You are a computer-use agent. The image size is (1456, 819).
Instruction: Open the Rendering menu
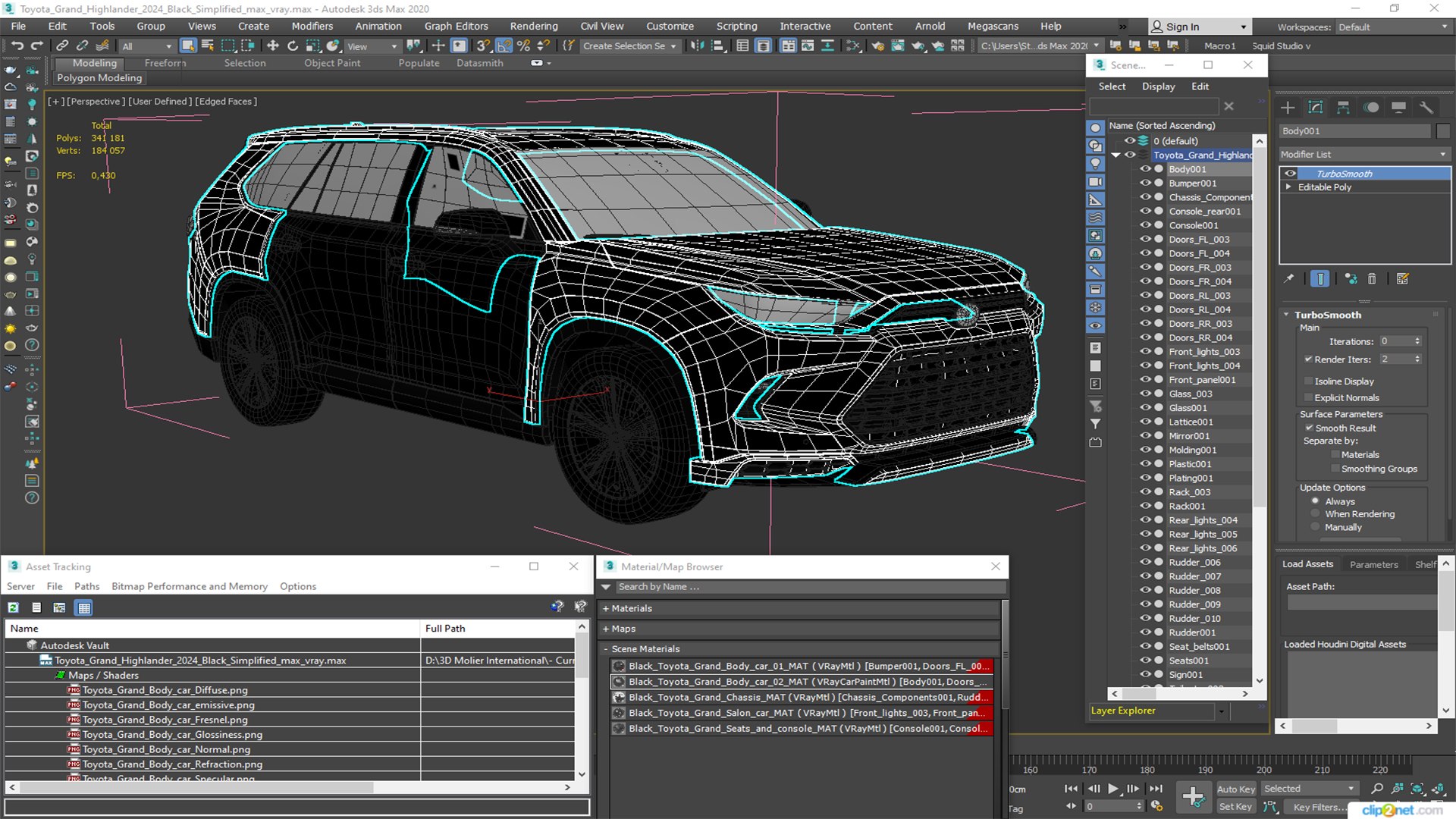click(534, 26)
